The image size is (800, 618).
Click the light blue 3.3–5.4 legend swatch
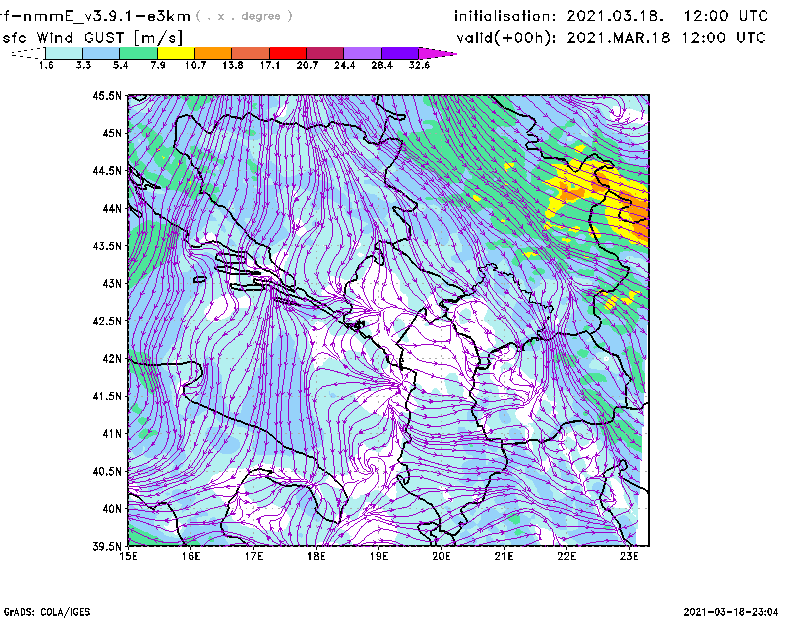[x=101, y=53]
